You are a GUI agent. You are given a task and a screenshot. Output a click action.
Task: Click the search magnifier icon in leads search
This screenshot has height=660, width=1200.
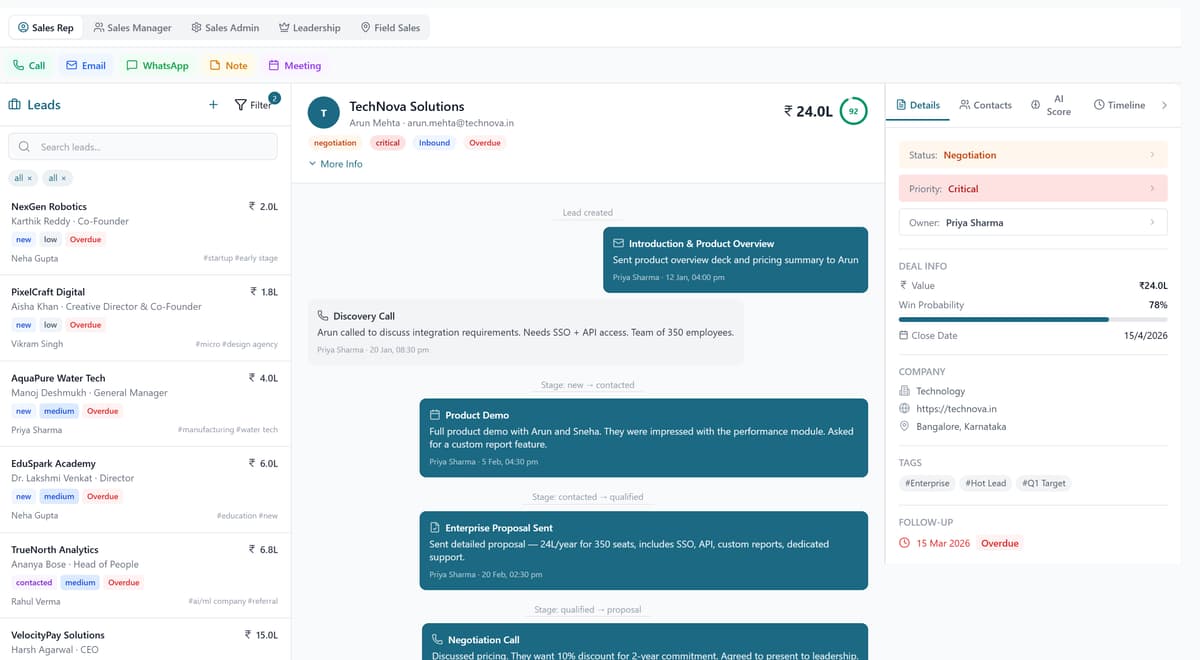(25, 147)
